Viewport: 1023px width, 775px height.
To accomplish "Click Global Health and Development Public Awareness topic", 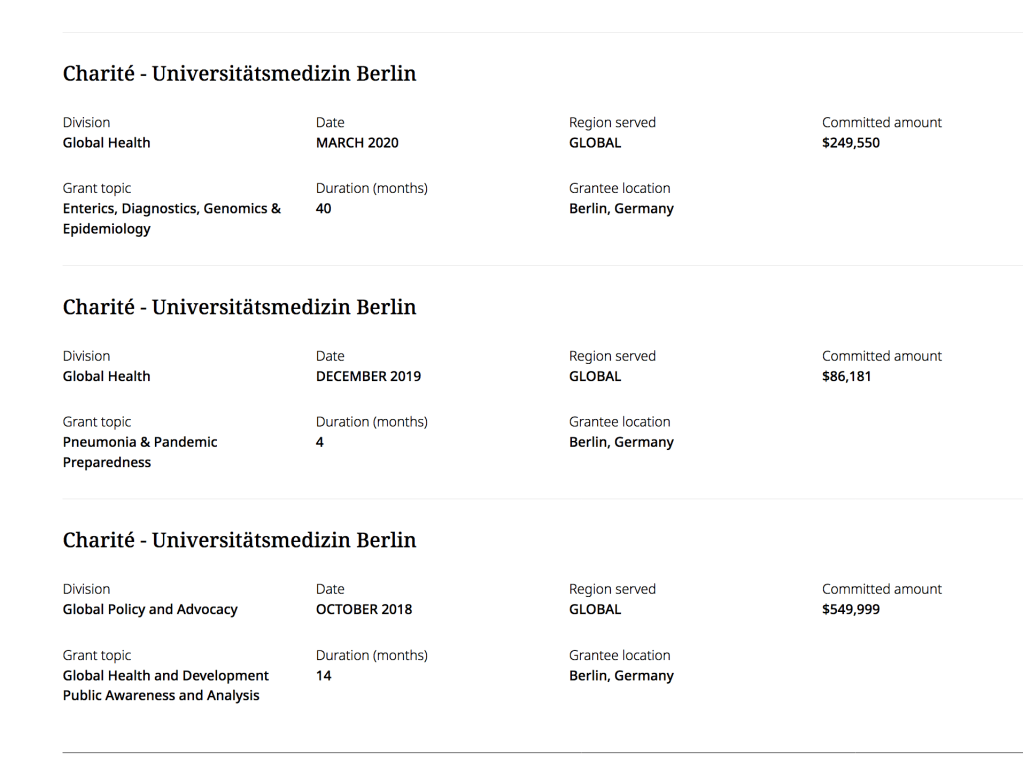I will 166,686.
